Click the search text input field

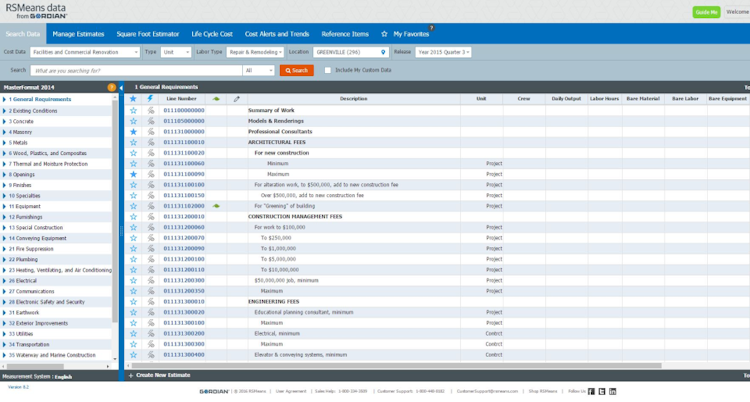136,70
